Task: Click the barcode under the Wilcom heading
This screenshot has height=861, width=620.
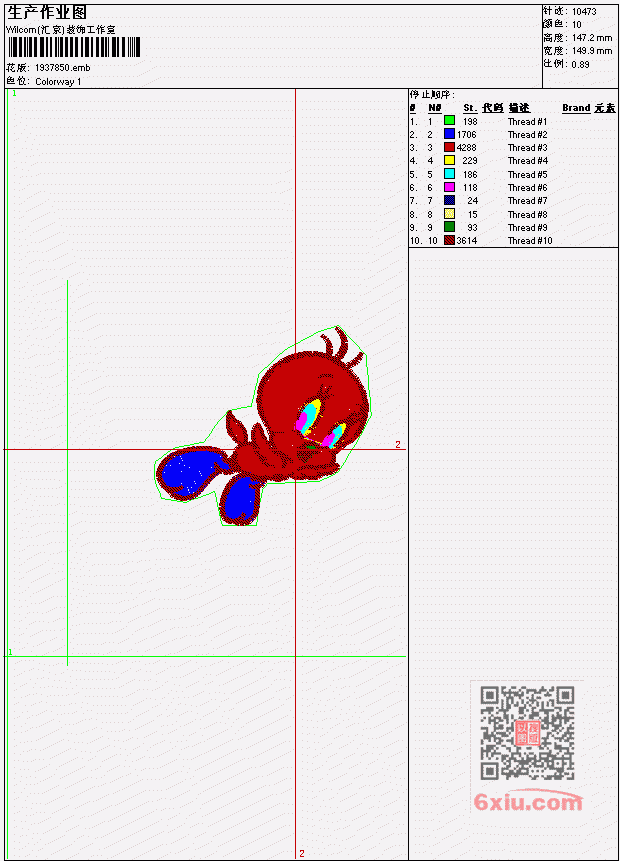Action: click(x=74, y=48)
